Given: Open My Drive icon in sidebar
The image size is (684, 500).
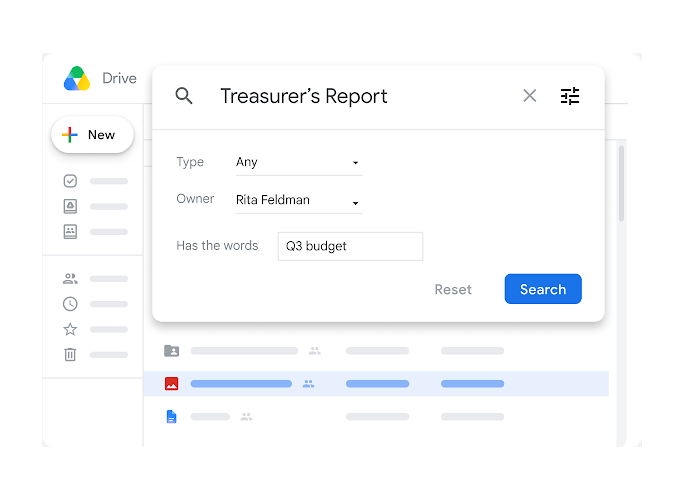Looking at the screenshot, I should tap(70, 206).
